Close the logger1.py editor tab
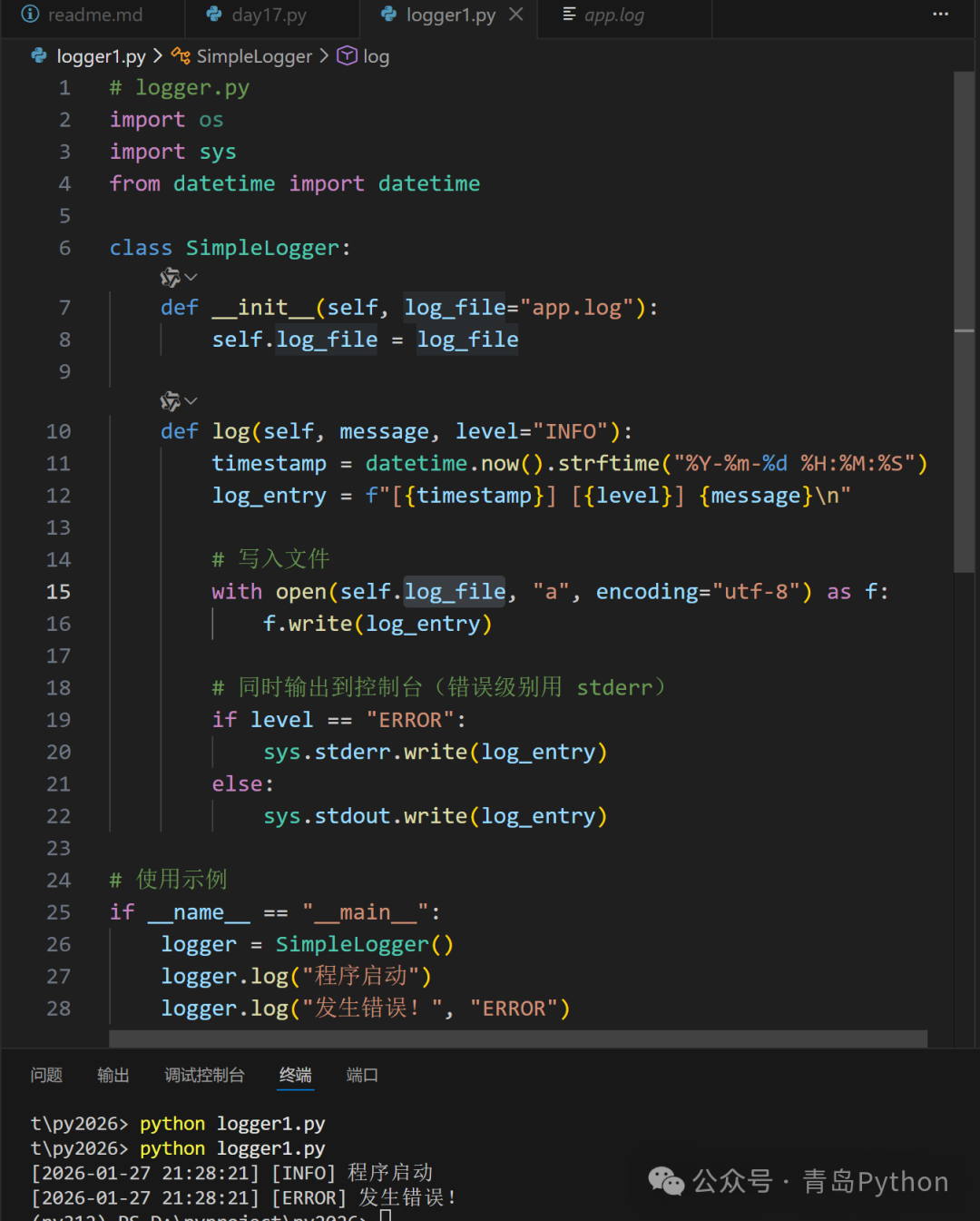The width and height of the screenshot is (980, 1221). [514, 14]
